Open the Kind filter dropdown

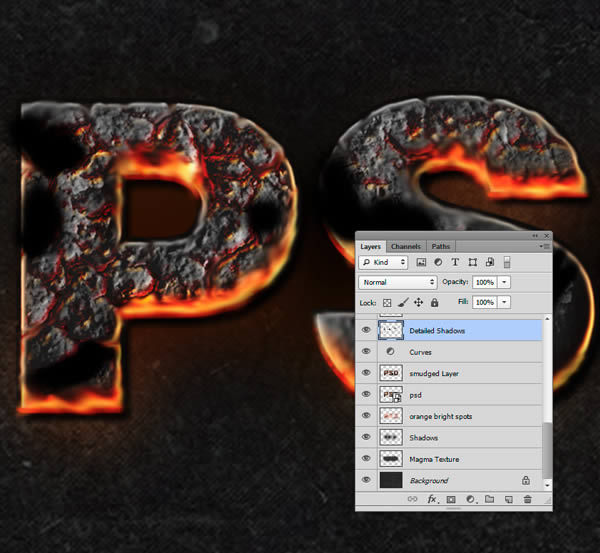pyautogui.click(x=383, y=262)
